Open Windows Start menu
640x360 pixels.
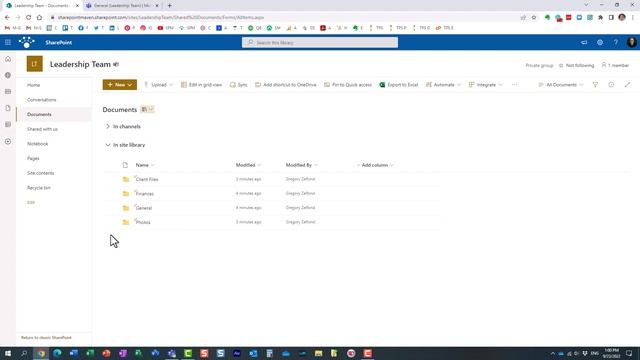[8, 353]
